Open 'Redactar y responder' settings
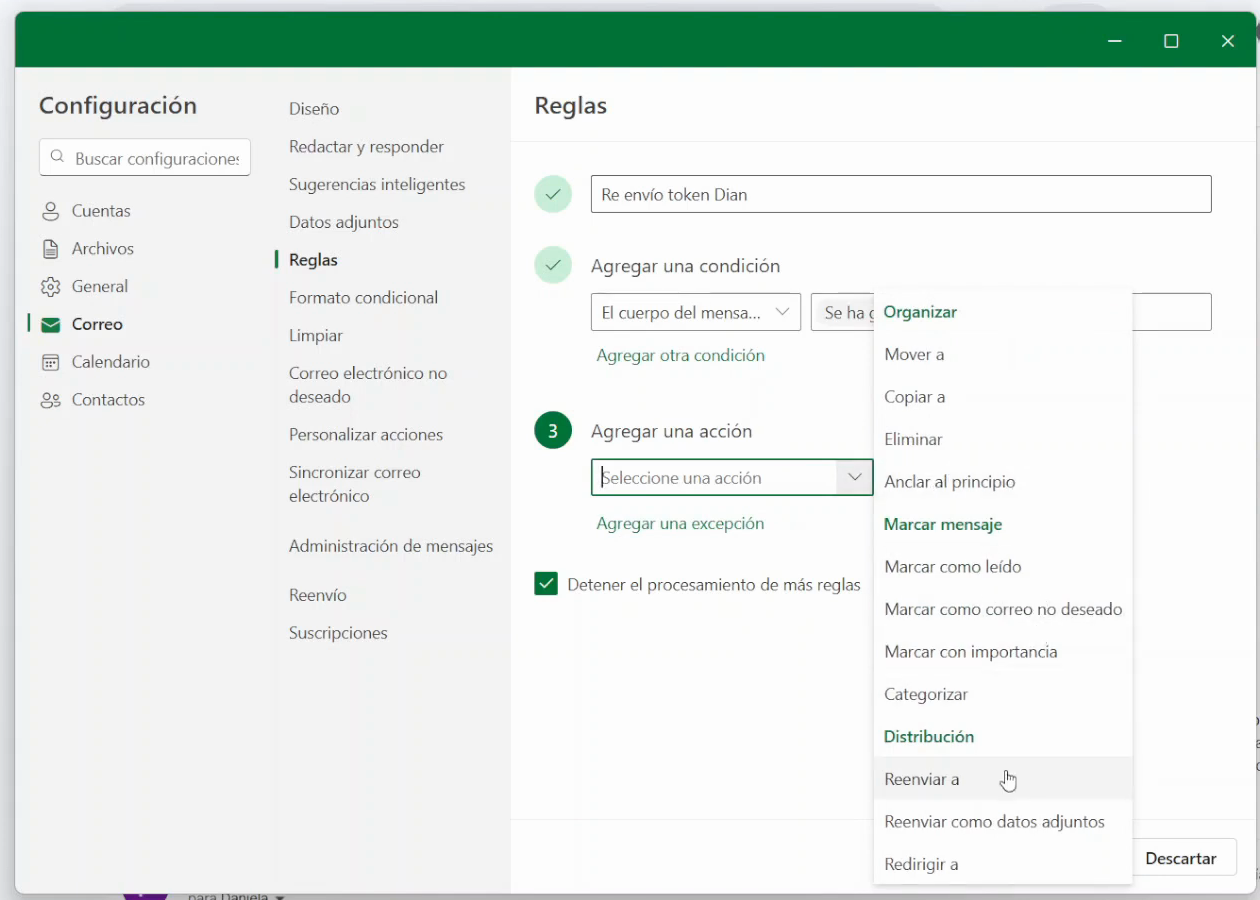The height and width of the screenshot is (900, 1260). [x=366, y=147]
